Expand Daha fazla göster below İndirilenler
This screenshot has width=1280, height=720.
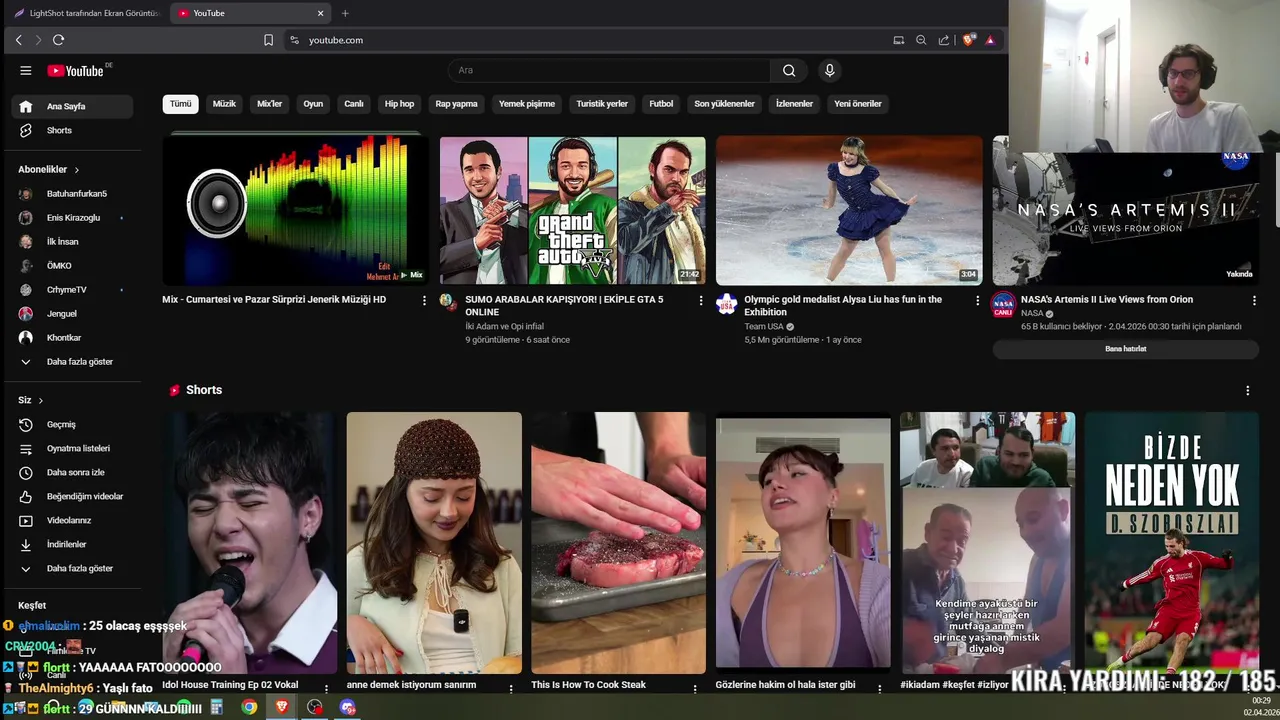click(74, 568)
